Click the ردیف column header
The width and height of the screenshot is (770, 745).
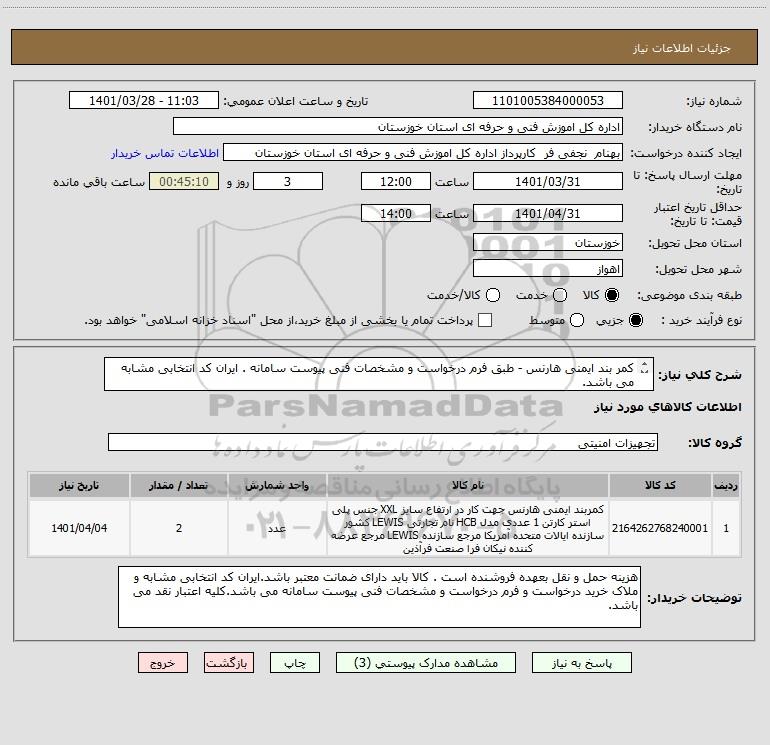[726, 485]
